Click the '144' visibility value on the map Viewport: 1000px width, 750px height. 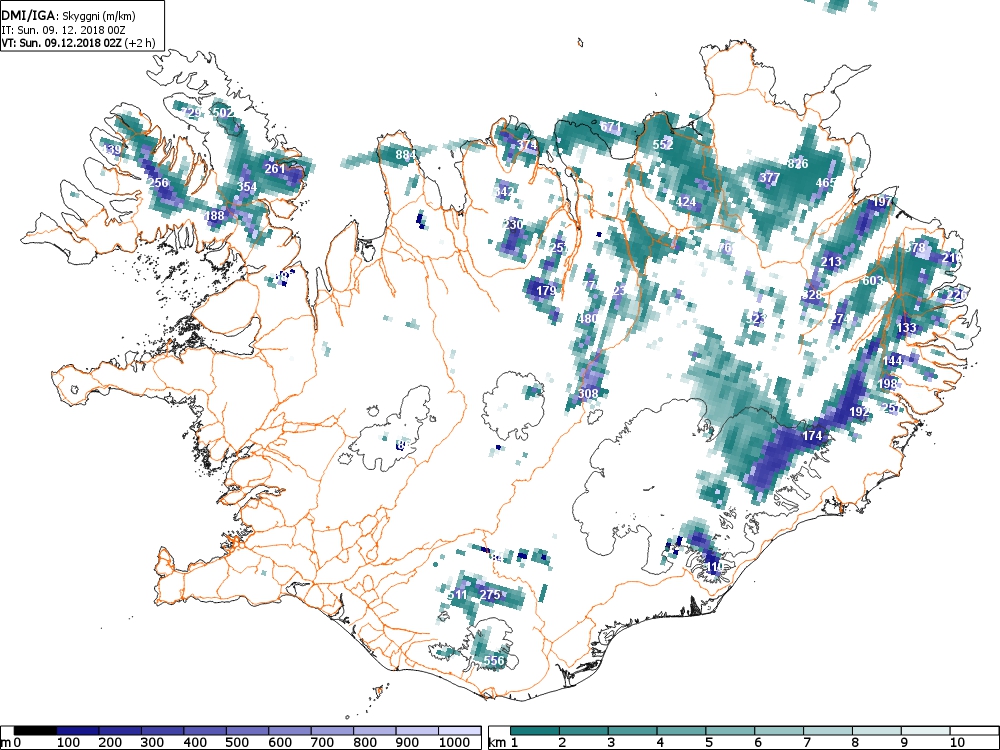(892, 361)
